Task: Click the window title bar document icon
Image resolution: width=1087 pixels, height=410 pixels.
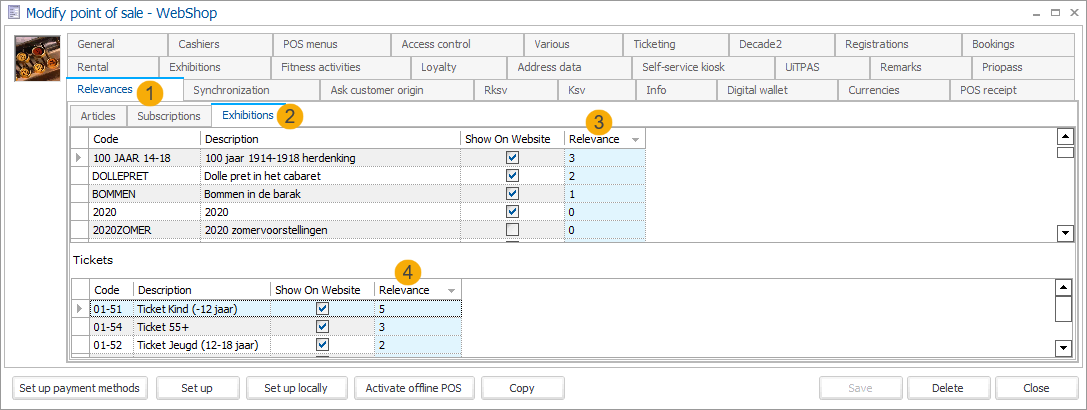Action: coord(13,13)
